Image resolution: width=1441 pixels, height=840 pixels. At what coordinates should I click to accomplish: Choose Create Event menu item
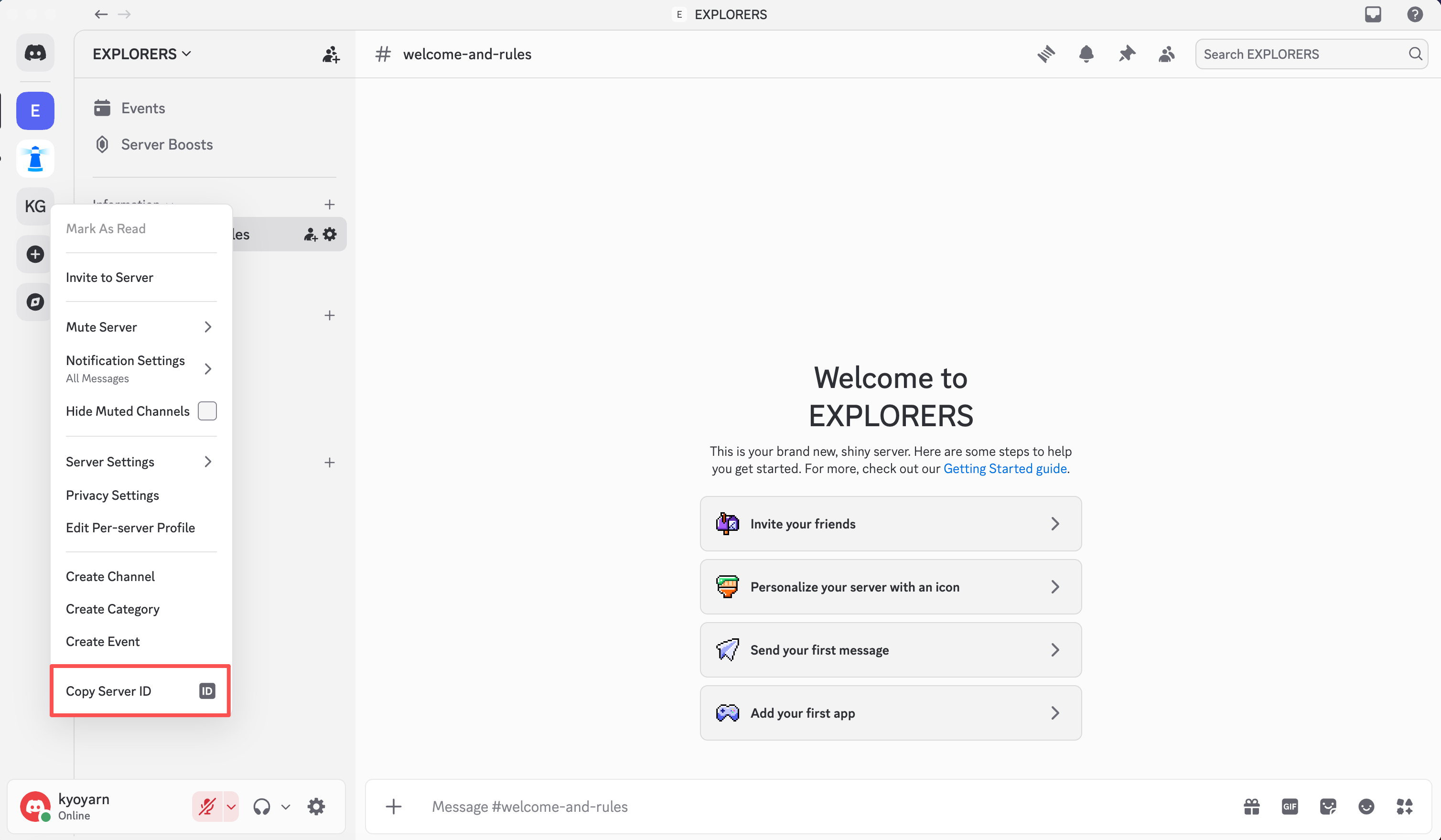(141, 641)
